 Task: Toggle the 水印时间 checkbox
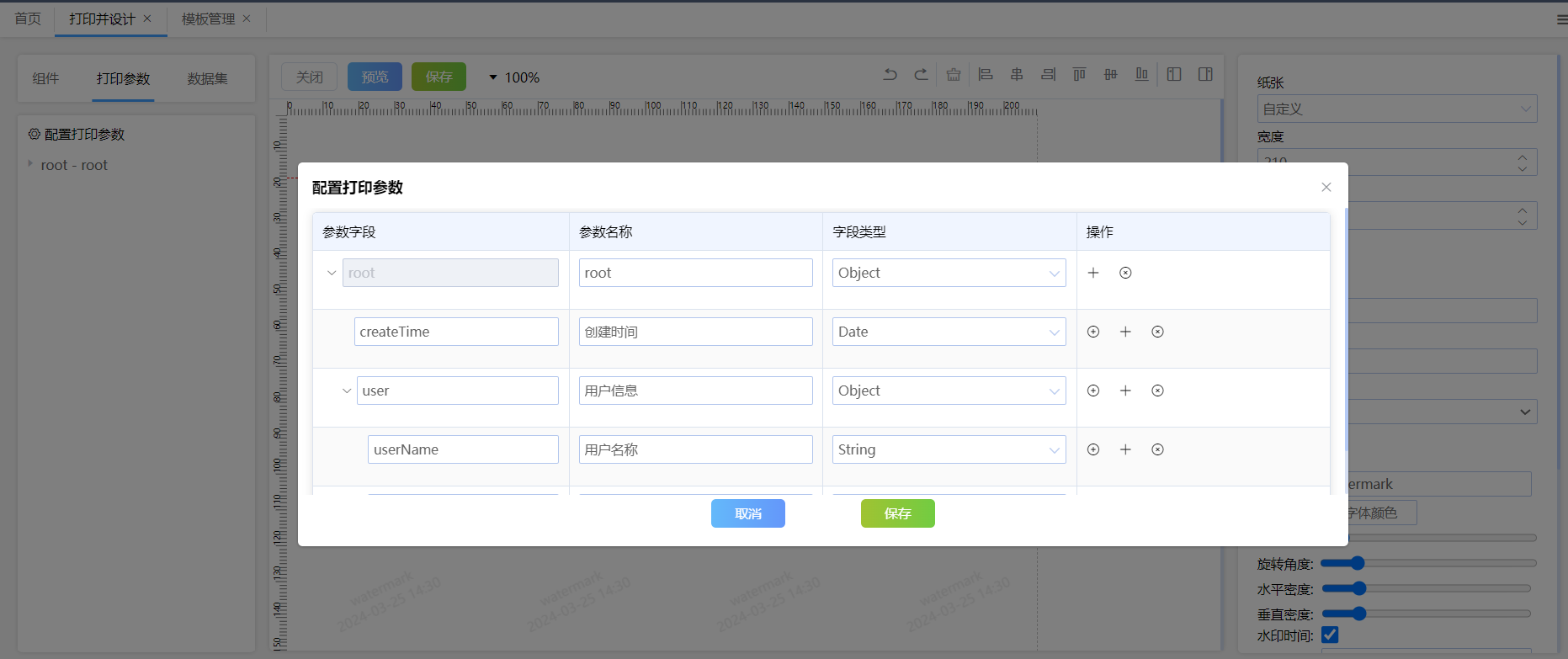coord(1330,635)
